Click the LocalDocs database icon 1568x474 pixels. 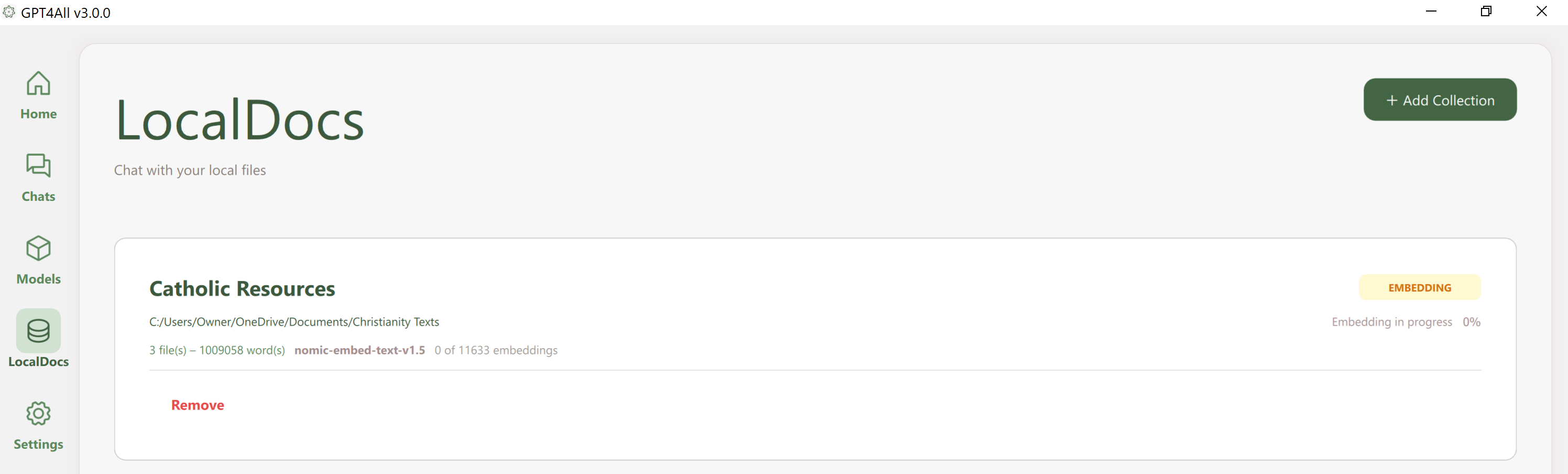(x=38, y=331)
